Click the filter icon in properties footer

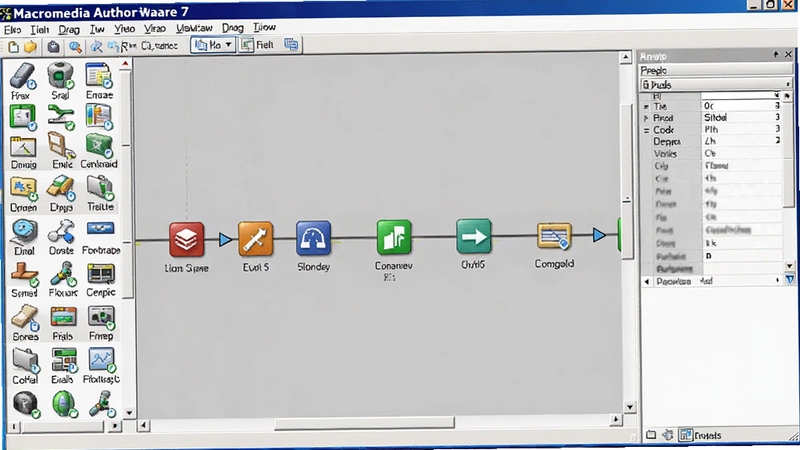(x=790, y=280)
